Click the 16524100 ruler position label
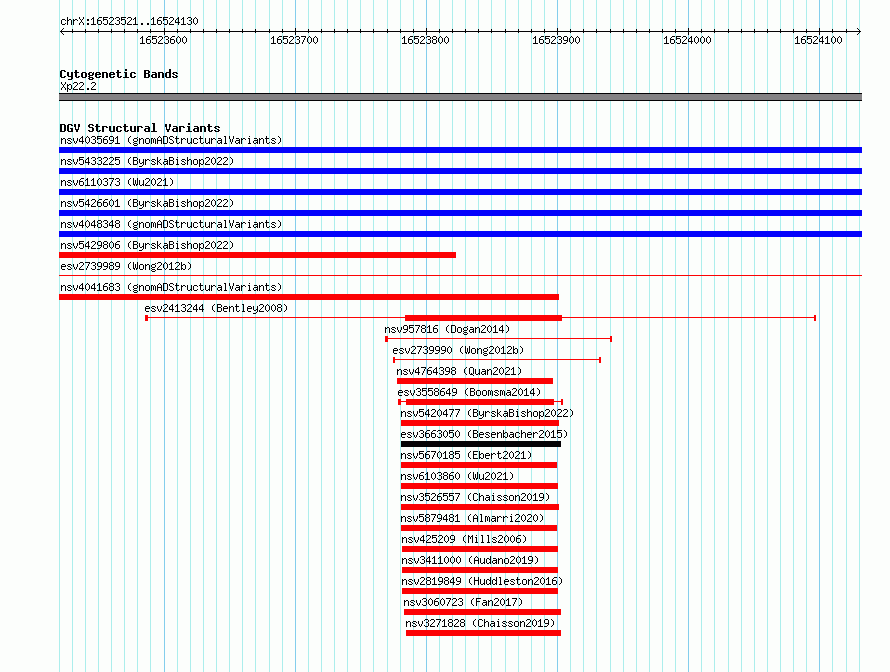Viewport: 890px width, 672px height. [818, 40]
